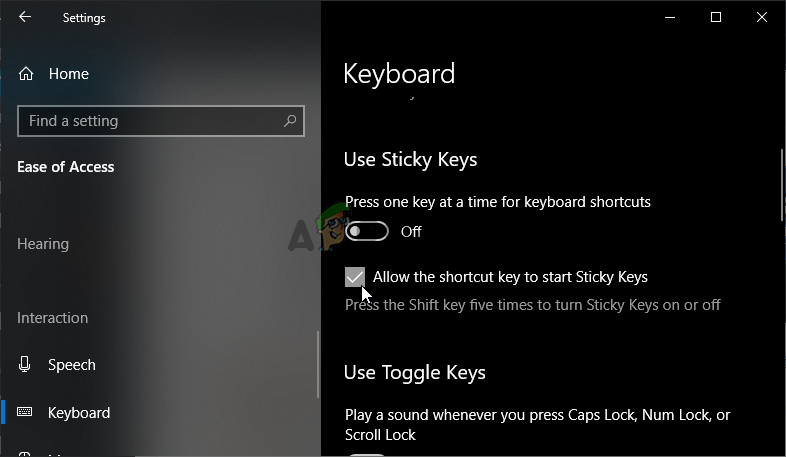Click the Speech microphone icon

point(26,365)
